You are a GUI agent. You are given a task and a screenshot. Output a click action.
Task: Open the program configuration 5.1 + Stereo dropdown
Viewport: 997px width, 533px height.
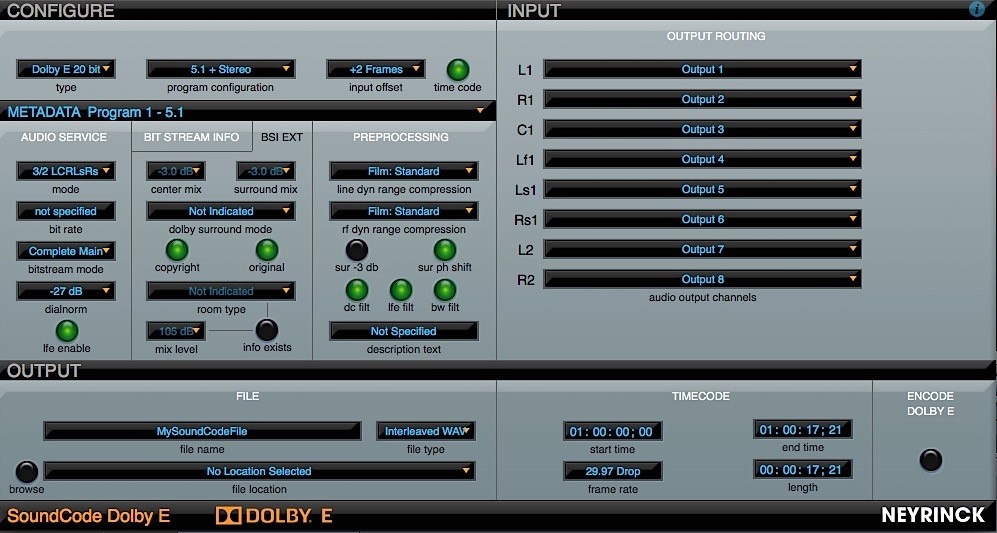click(221, 69)
